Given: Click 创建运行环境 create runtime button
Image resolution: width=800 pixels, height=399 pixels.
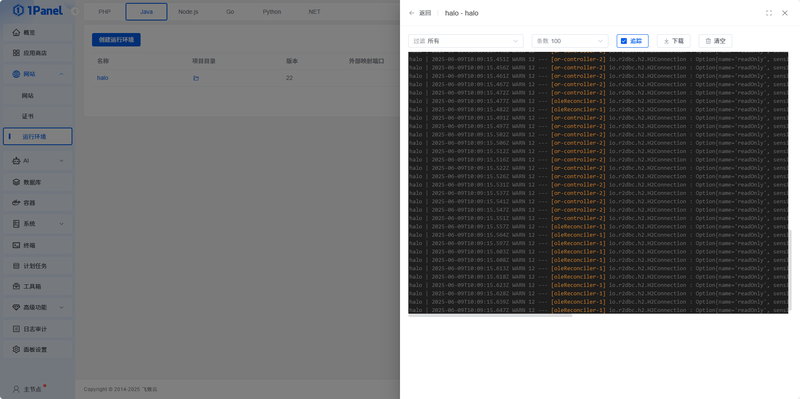Looking at the screenshot, I should pos(116,40).
